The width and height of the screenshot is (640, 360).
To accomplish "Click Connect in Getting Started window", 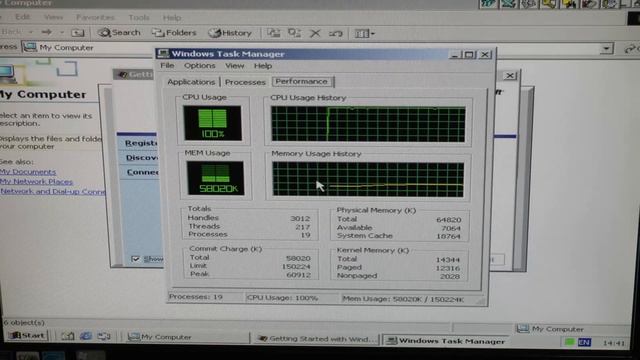I will pos(142,172).
